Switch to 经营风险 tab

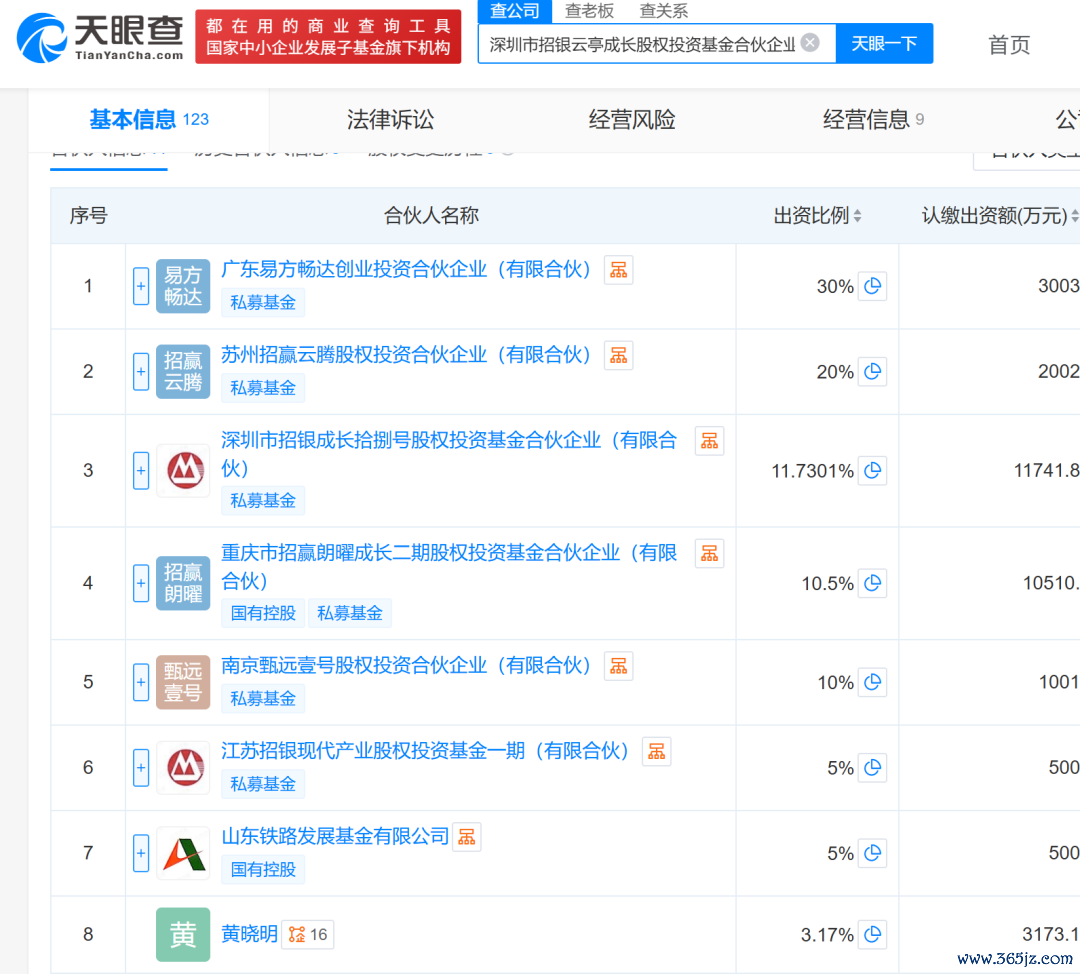(632, 120)
